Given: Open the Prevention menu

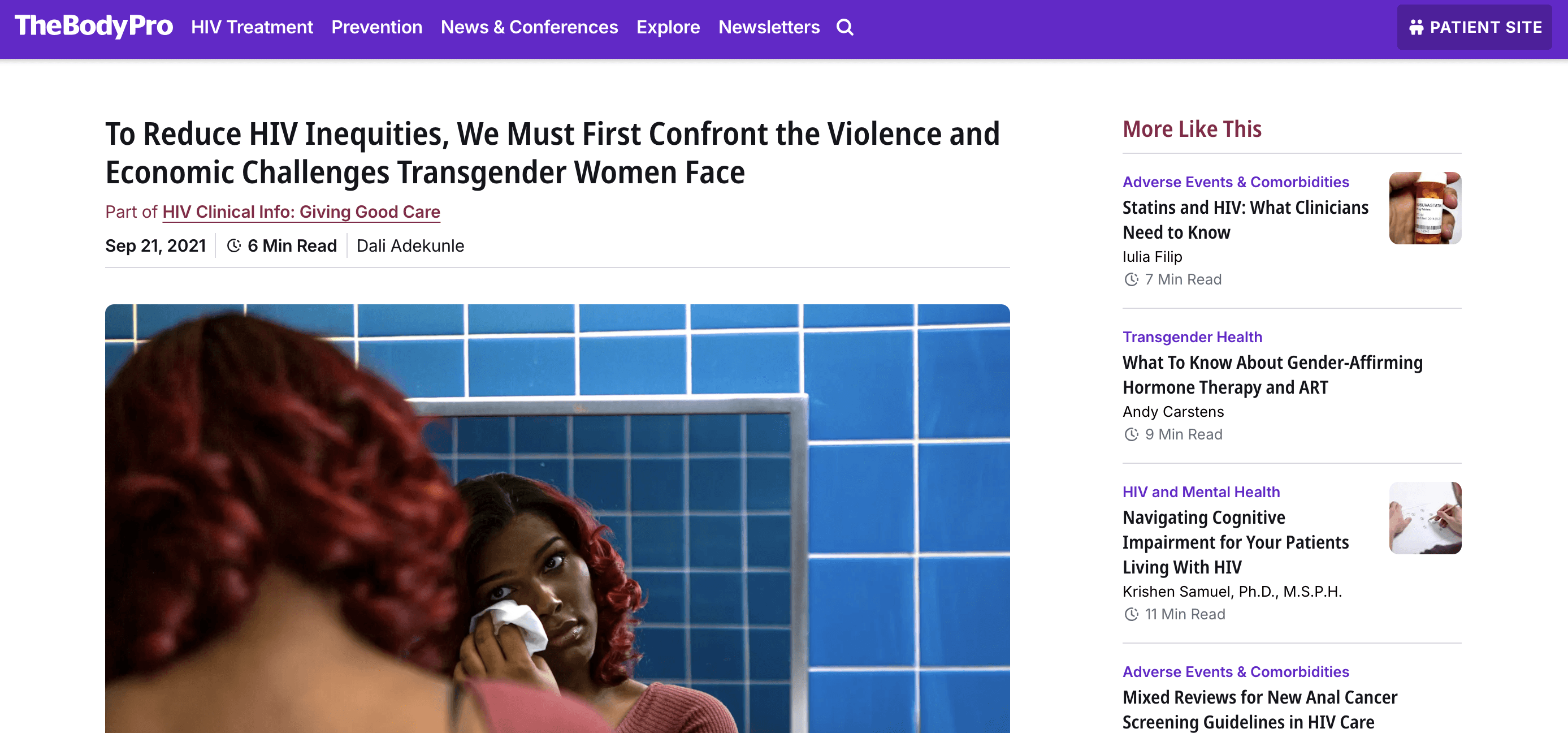Looking at the screenshot, I should click(x=377, y=27).
